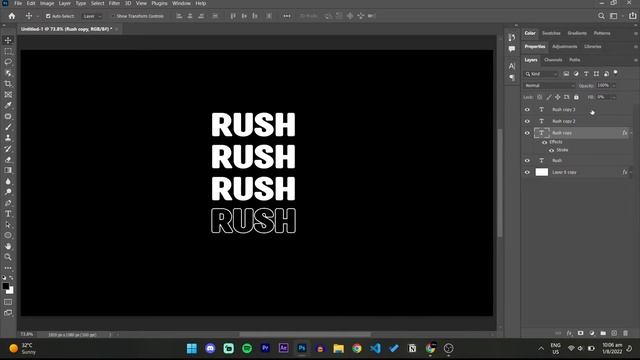
Task: Filter layers by type layers icon
Action: tap(586, 74)
